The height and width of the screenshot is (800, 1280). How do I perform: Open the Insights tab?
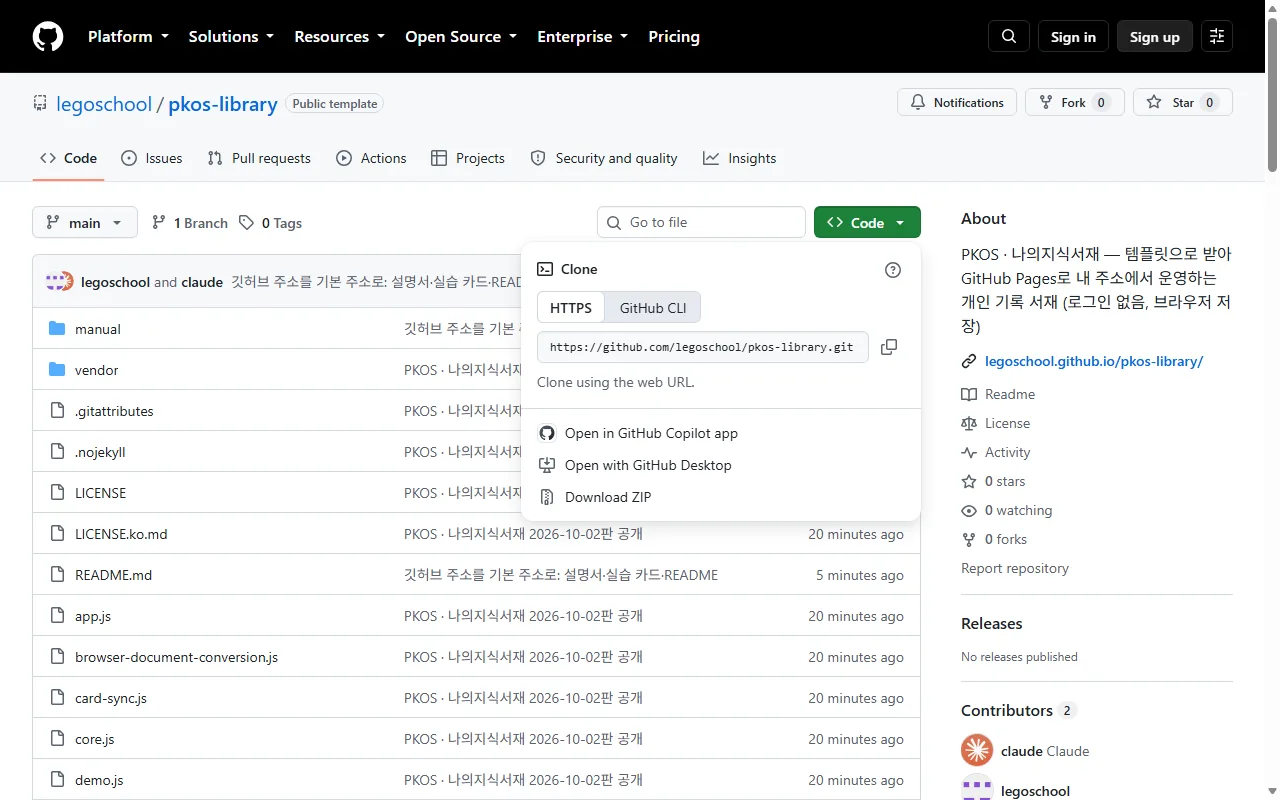pyautogui.click(x=740, y=158)
